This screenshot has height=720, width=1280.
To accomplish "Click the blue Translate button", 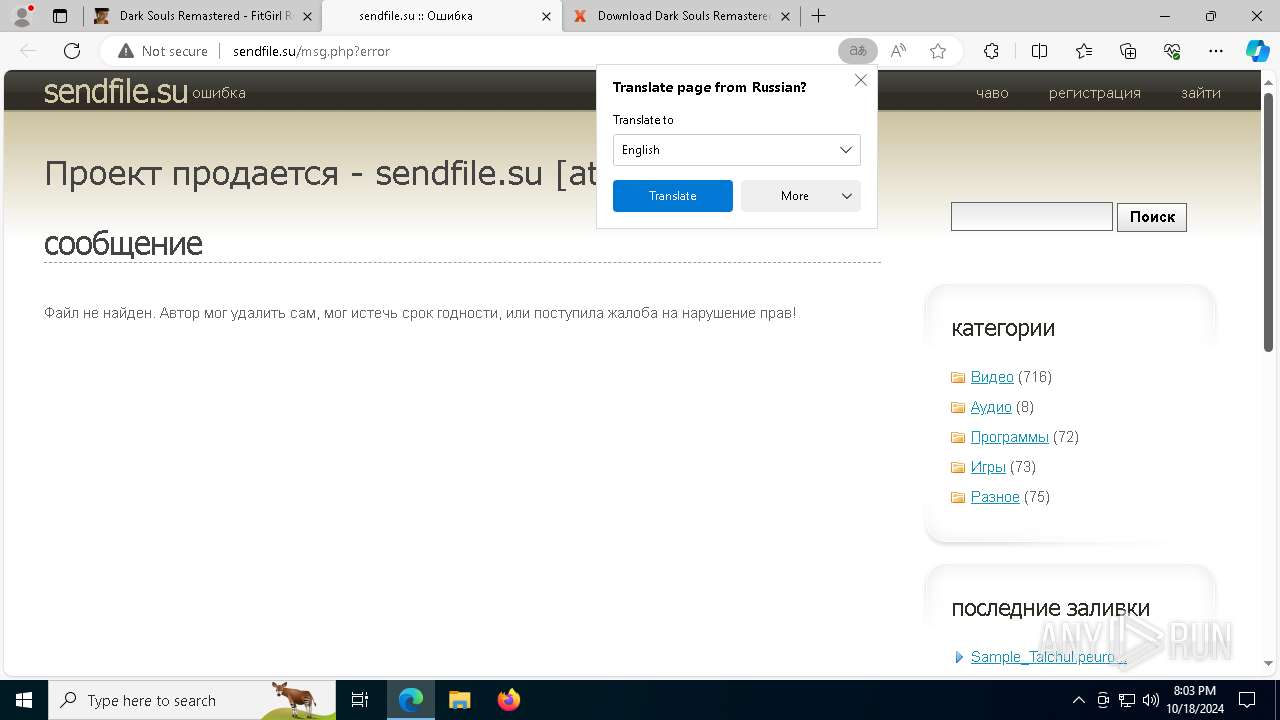I will pyautogui.click(x=673, y=196).
